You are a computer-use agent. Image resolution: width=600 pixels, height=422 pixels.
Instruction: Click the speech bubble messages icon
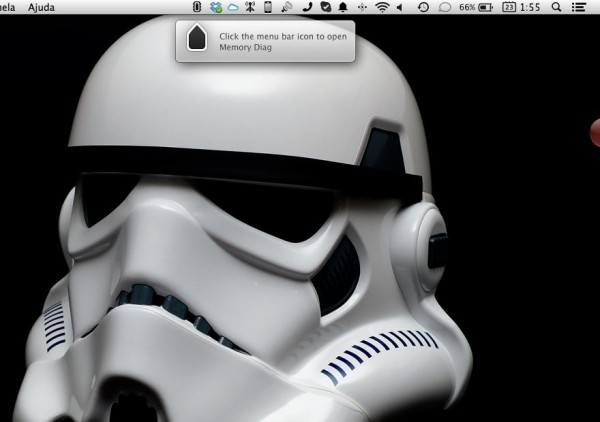point(444,7)
